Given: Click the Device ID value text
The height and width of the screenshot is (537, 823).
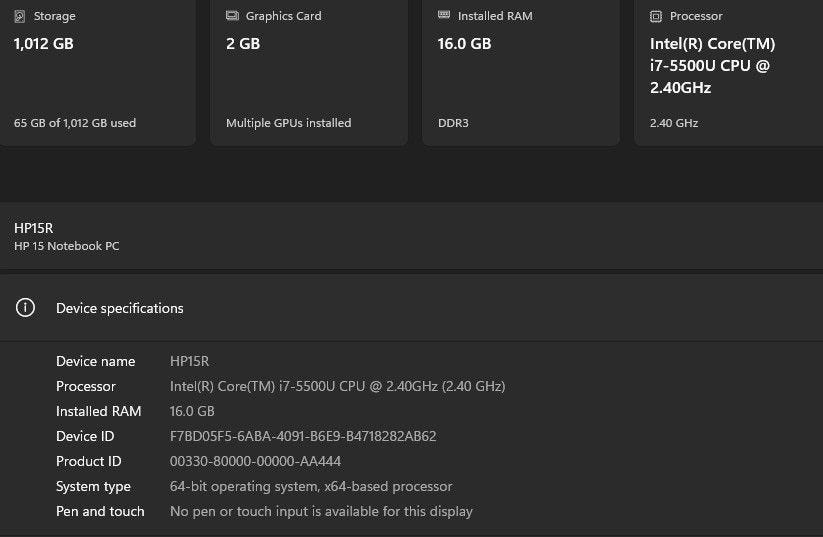Looking at the screenshot, I should pos(303,436).
